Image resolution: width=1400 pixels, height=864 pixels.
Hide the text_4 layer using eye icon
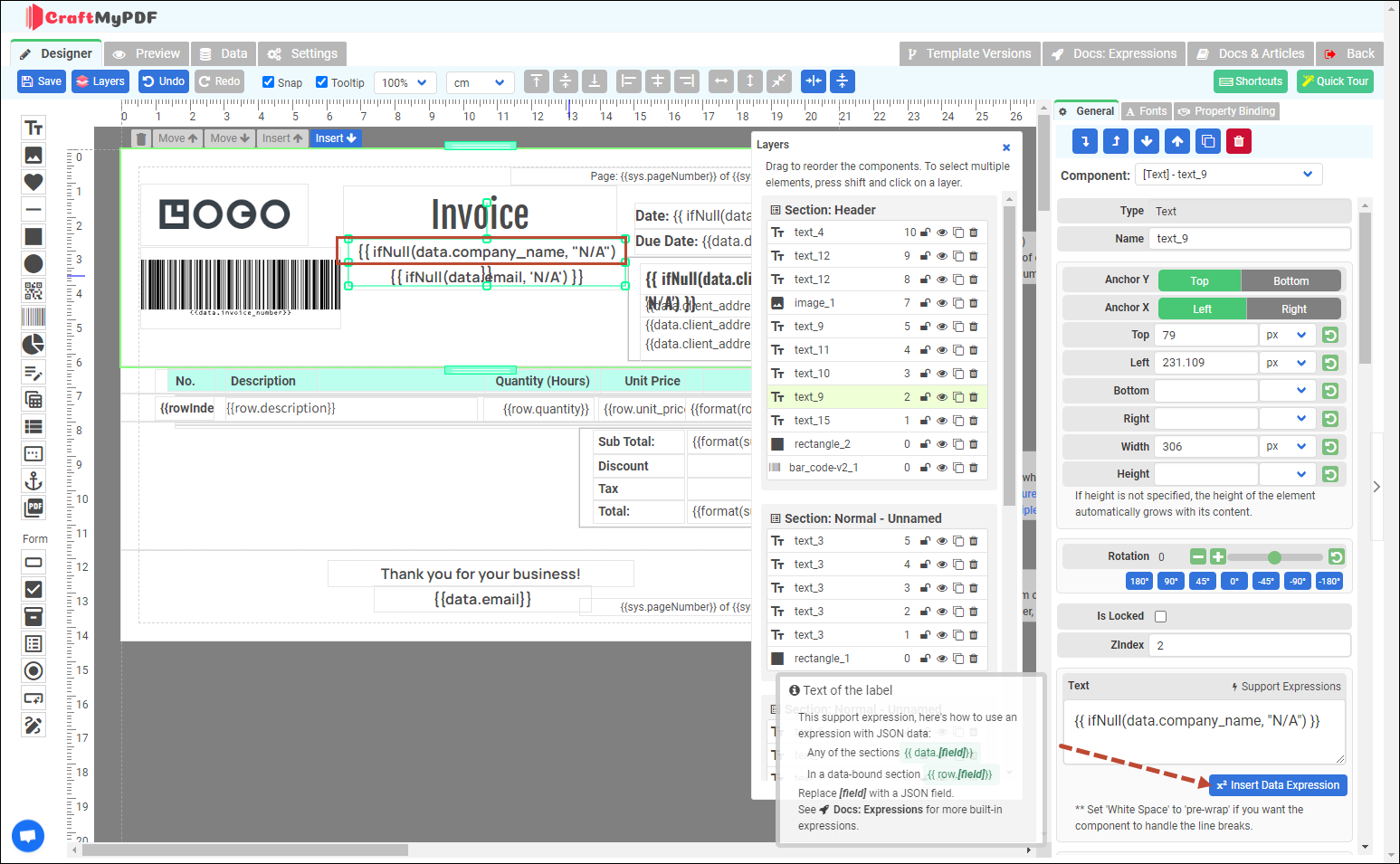[942, 233]
